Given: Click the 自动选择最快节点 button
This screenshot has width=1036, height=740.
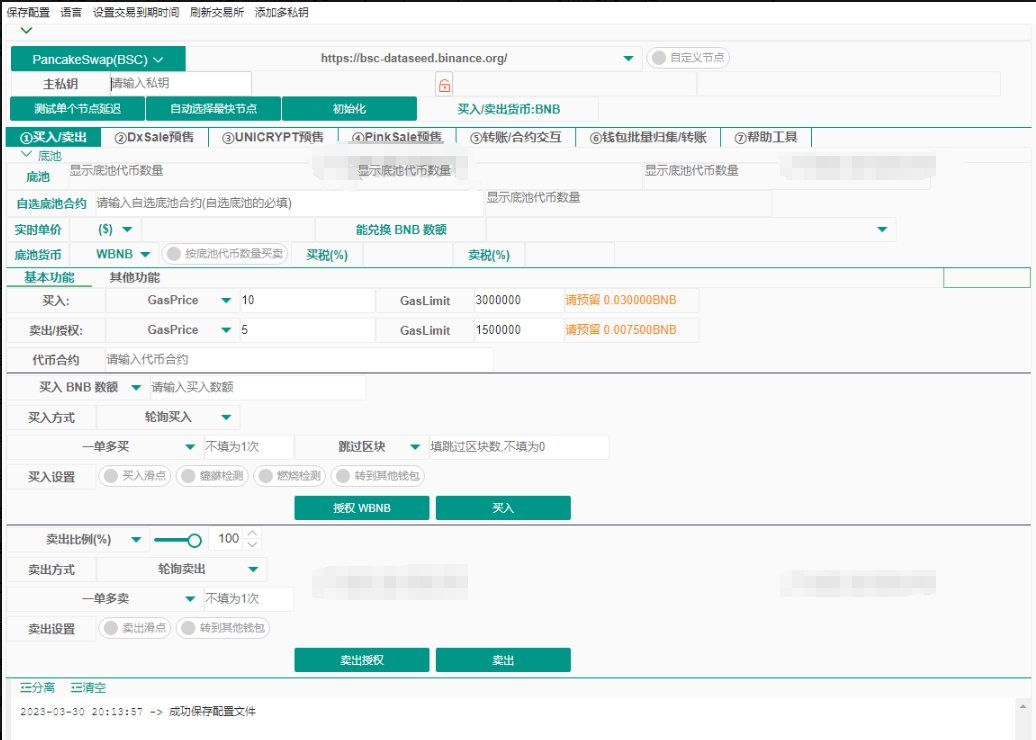Looking at the screenshot, I should (x=213, y=108).
